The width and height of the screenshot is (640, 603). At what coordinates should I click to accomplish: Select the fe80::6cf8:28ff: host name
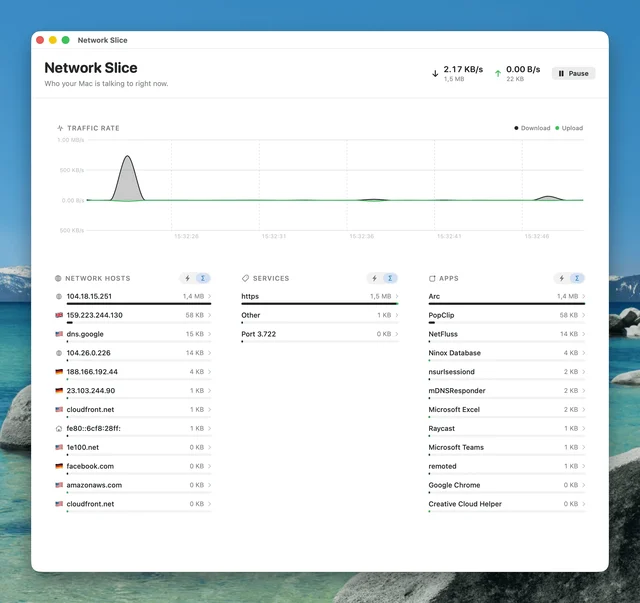[x=93, y=429]
